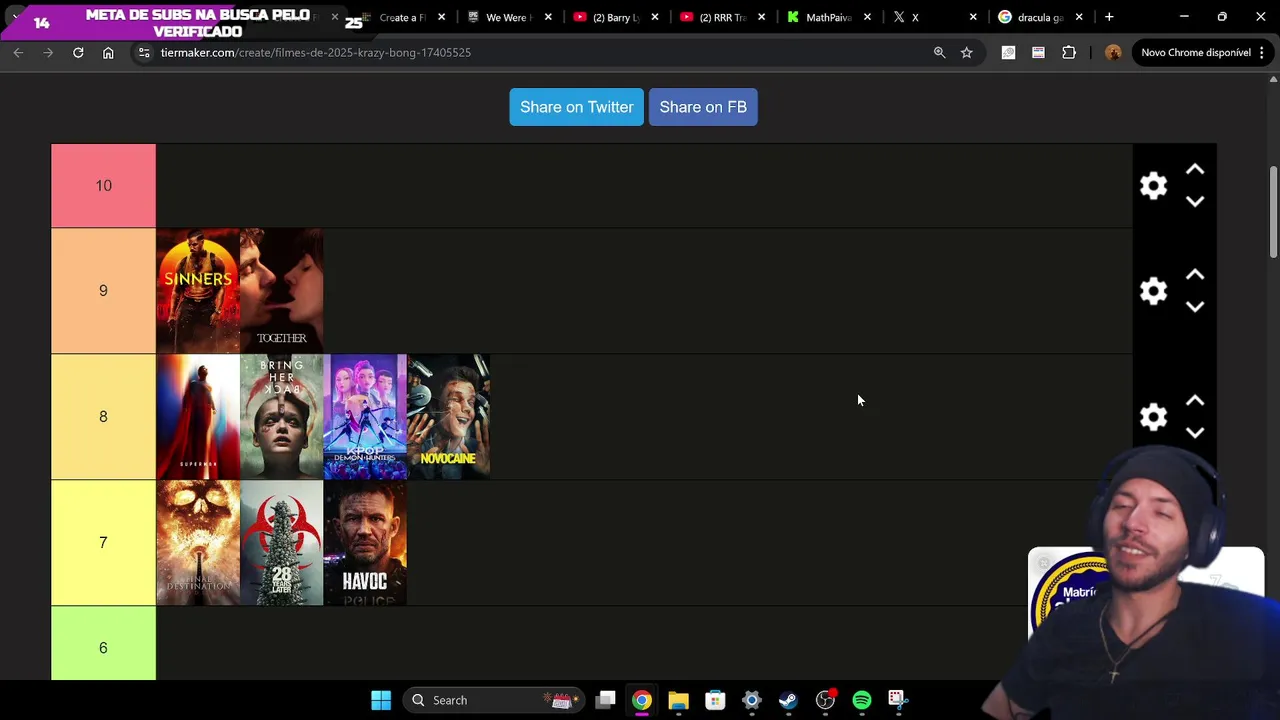
Task: Open Windows Settings gear from taskbar
Action: pyautogui.click(x=752, y=700)
